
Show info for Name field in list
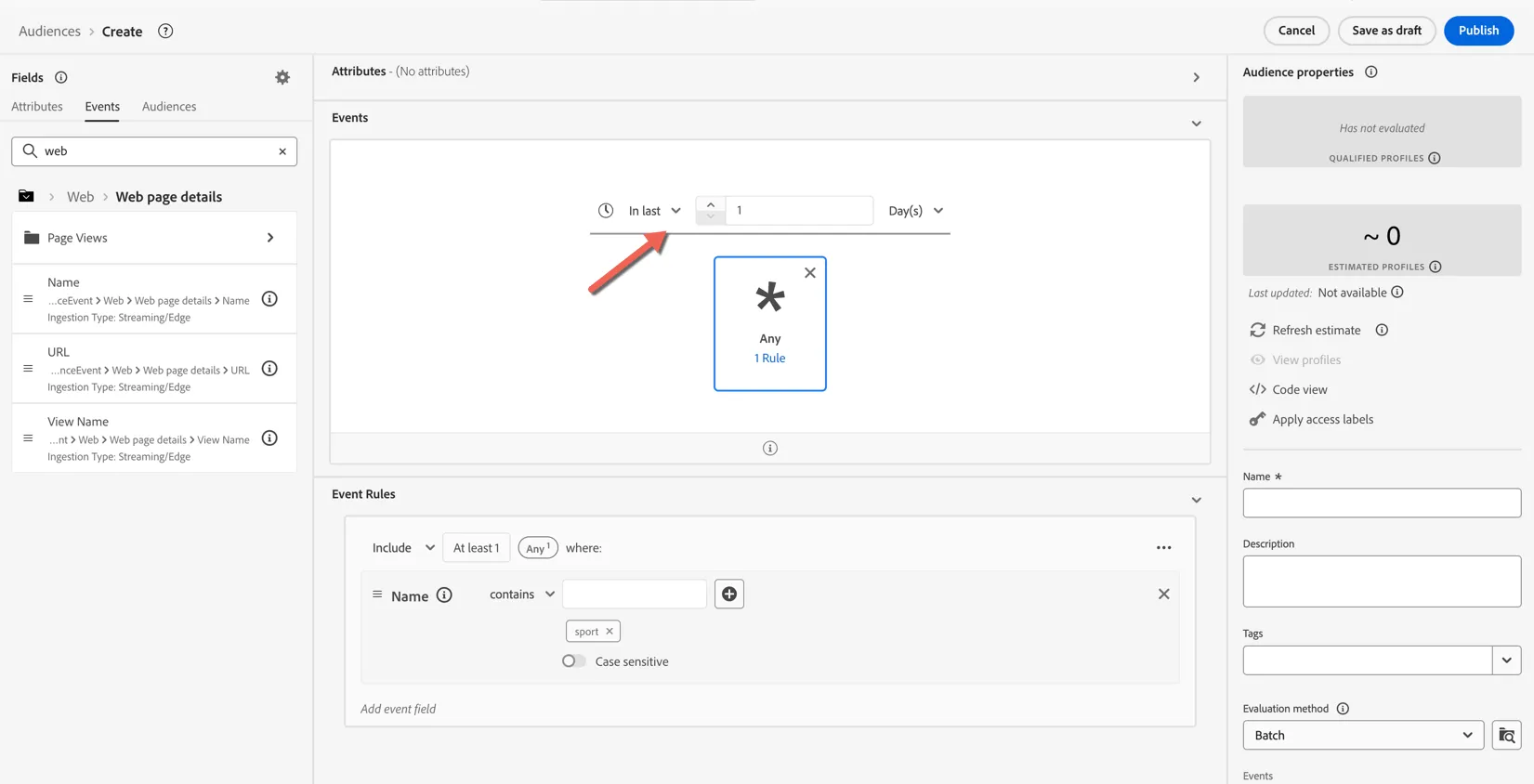pyautogui.click(x=269, y=299)
